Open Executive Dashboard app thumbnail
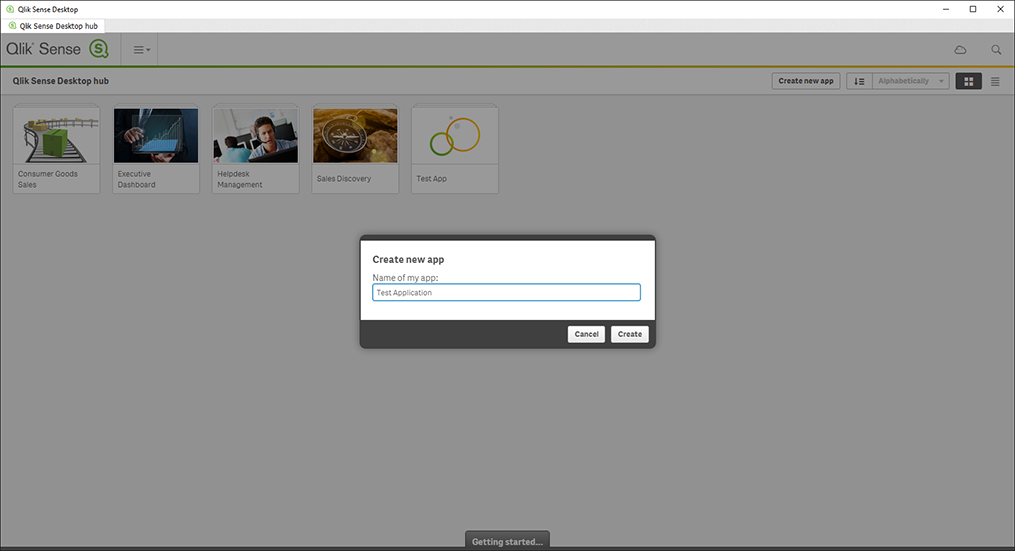This screenshot has width=1015, height=551. click(x=156, y=135)
